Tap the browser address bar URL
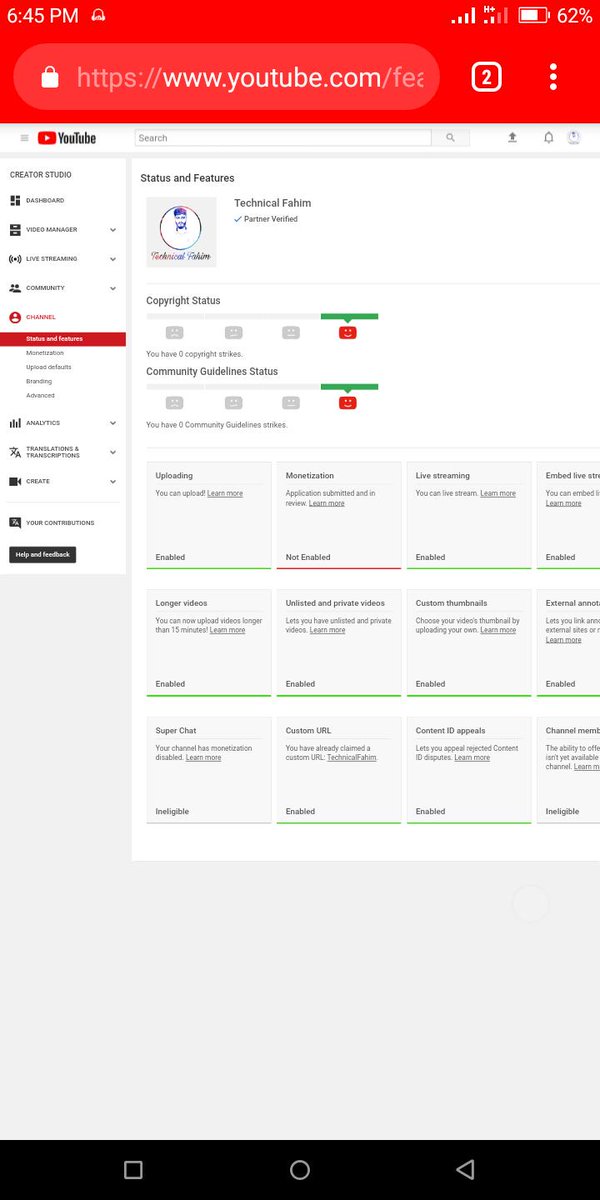Viewport: 600px width, 1200px height. 250,77
